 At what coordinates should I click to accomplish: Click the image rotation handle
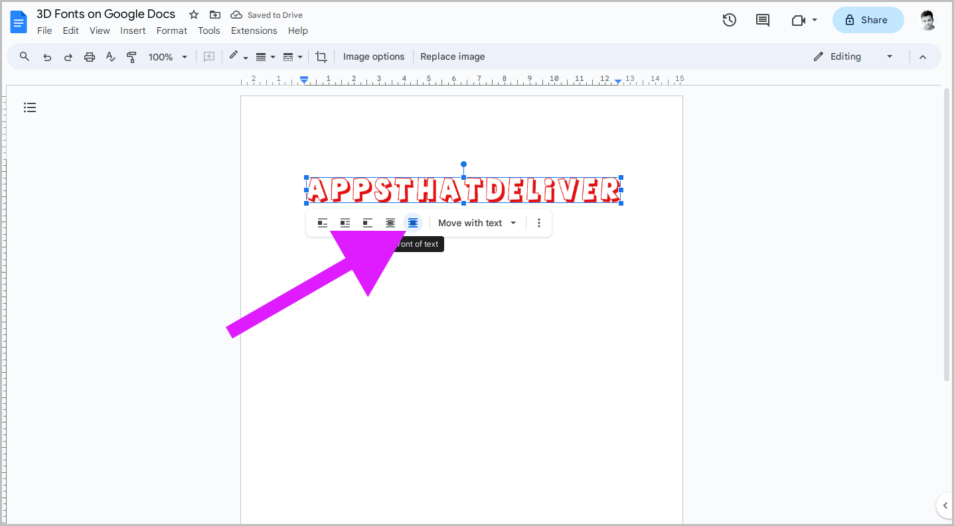464,164
